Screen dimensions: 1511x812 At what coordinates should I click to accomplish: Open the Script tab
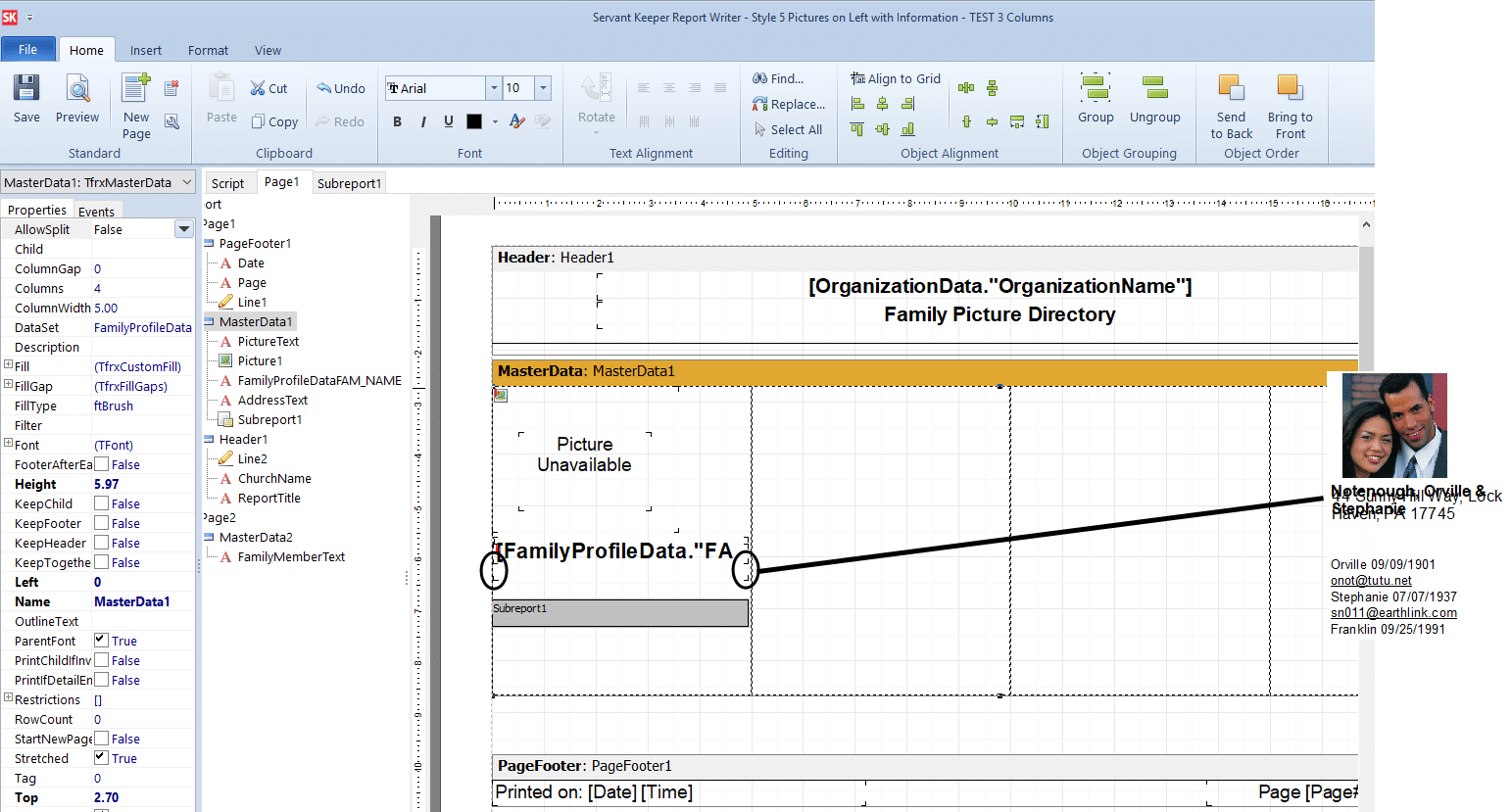[x=228, y=183]
